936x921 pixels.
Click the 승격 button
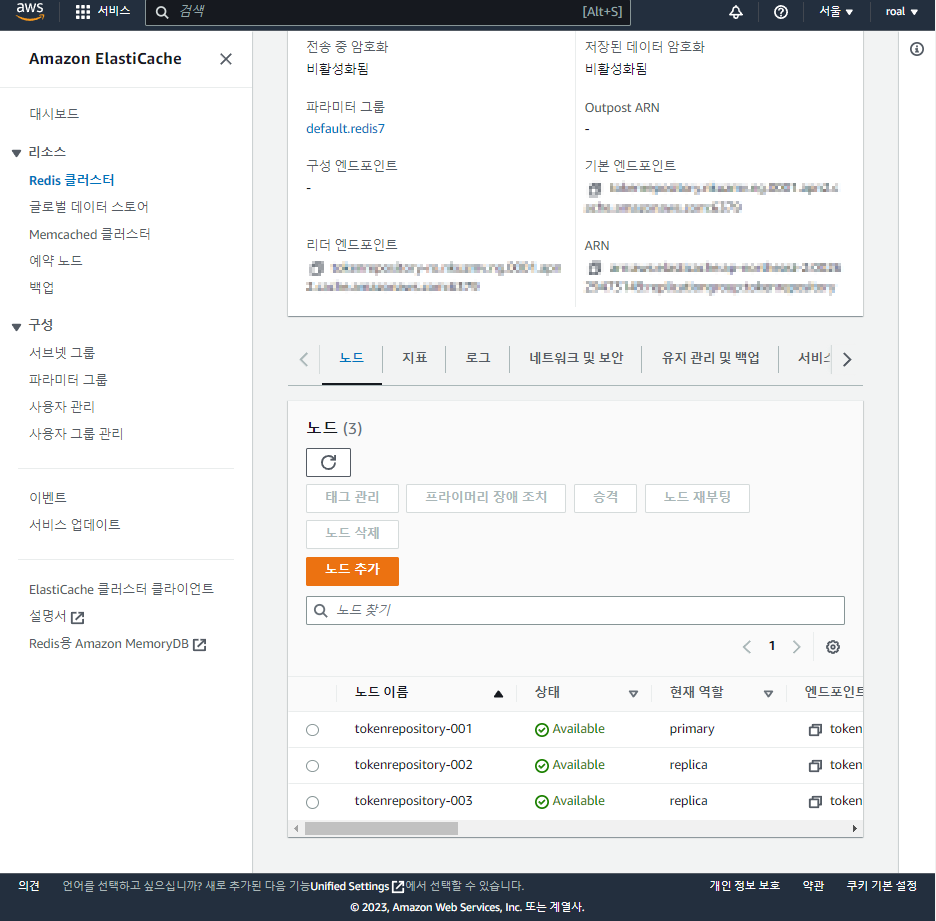(x=605, y=498)
